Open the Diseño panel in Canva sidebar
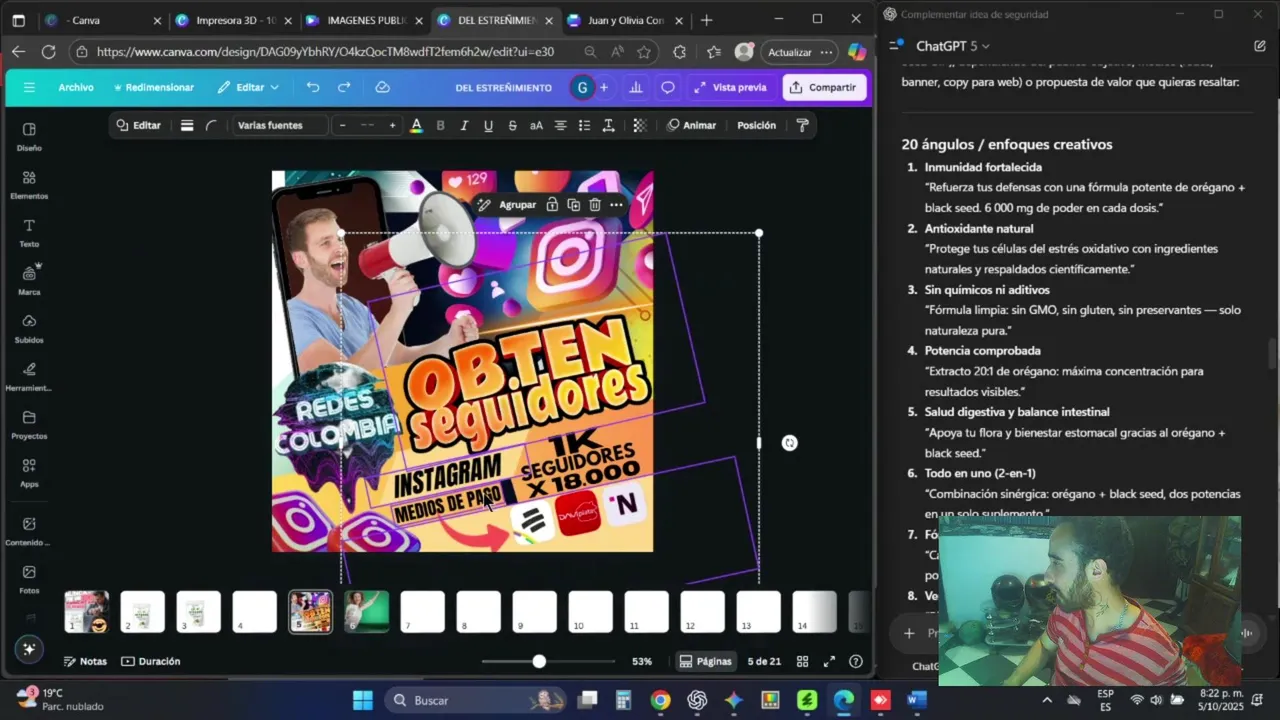Screen dimensions: 1280x720 point(29,136)
